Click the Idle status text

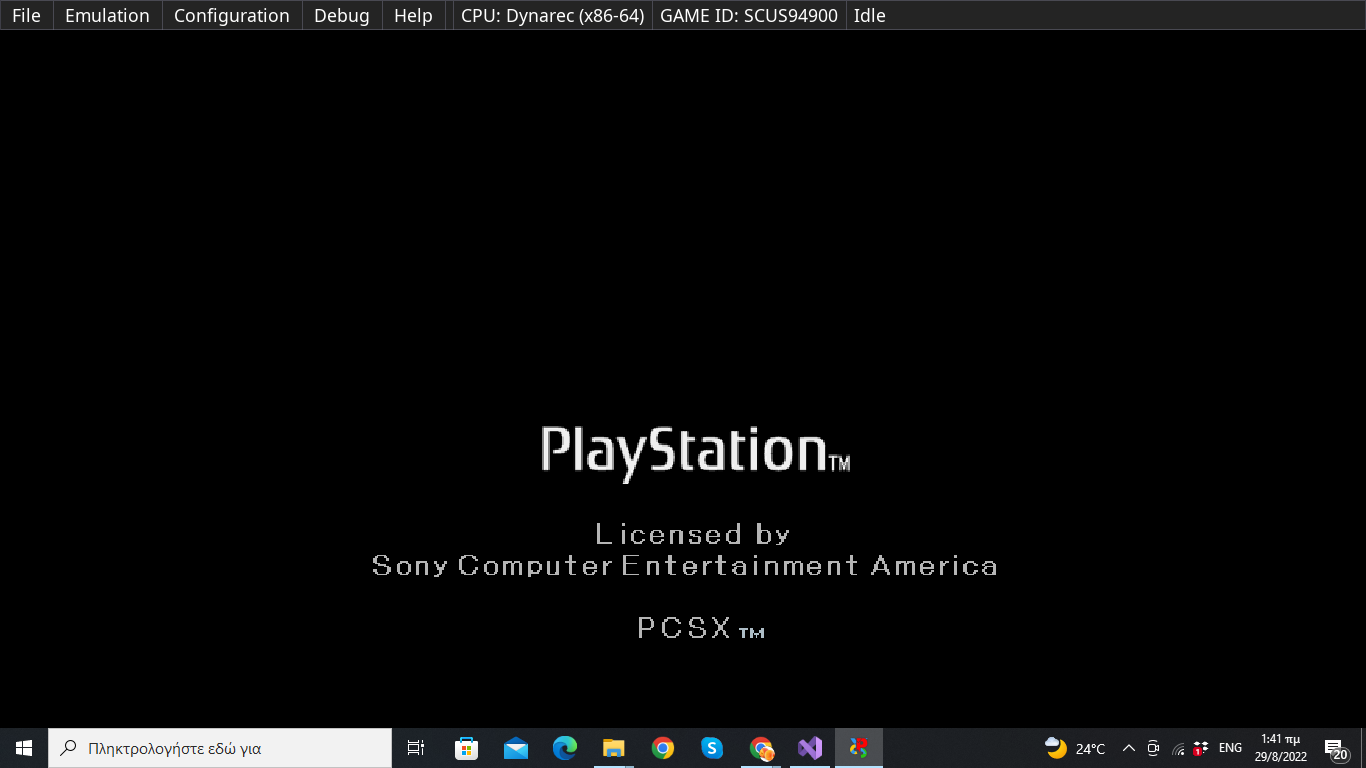(870, 16)
